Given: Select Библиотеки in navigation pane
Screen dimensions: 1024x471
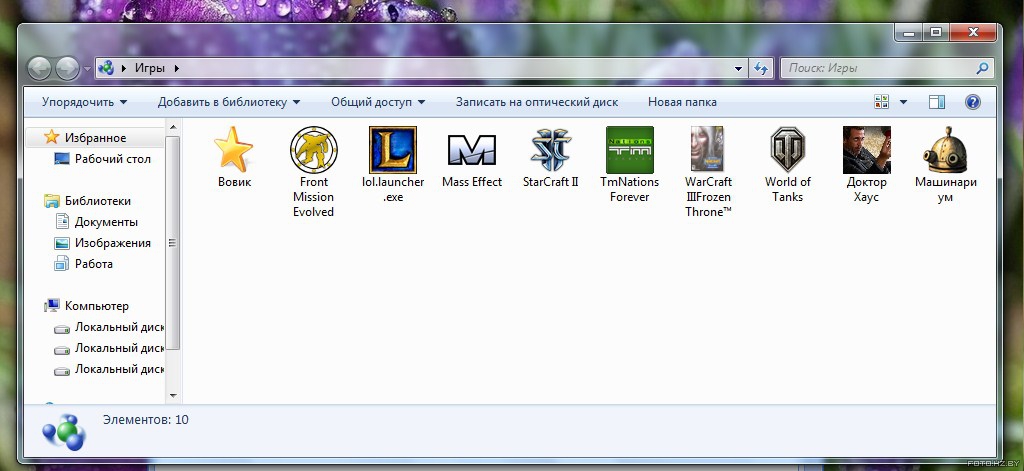Looking at the screenshot, I should [x=88, y=201].
